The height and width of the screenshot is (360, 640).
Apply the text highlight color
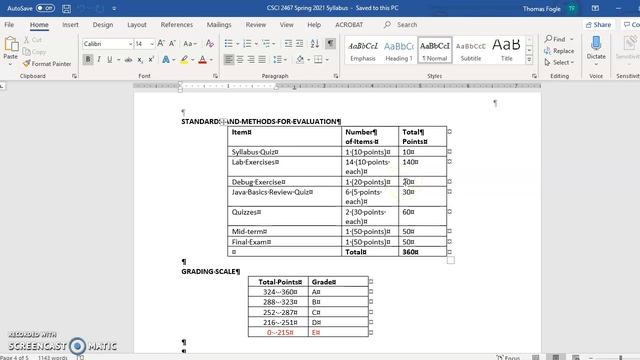(184, 60)
